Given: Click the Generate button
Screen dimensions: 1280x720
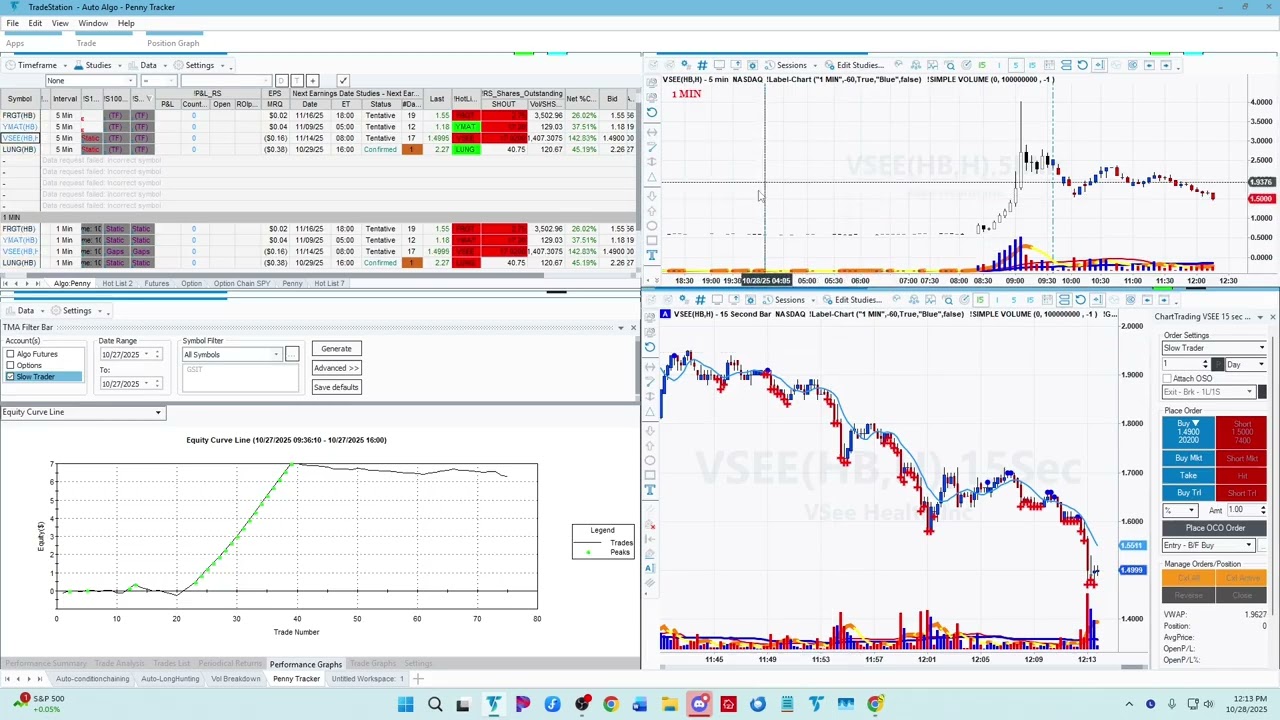Looking at the screenshot, I should 336,349.
